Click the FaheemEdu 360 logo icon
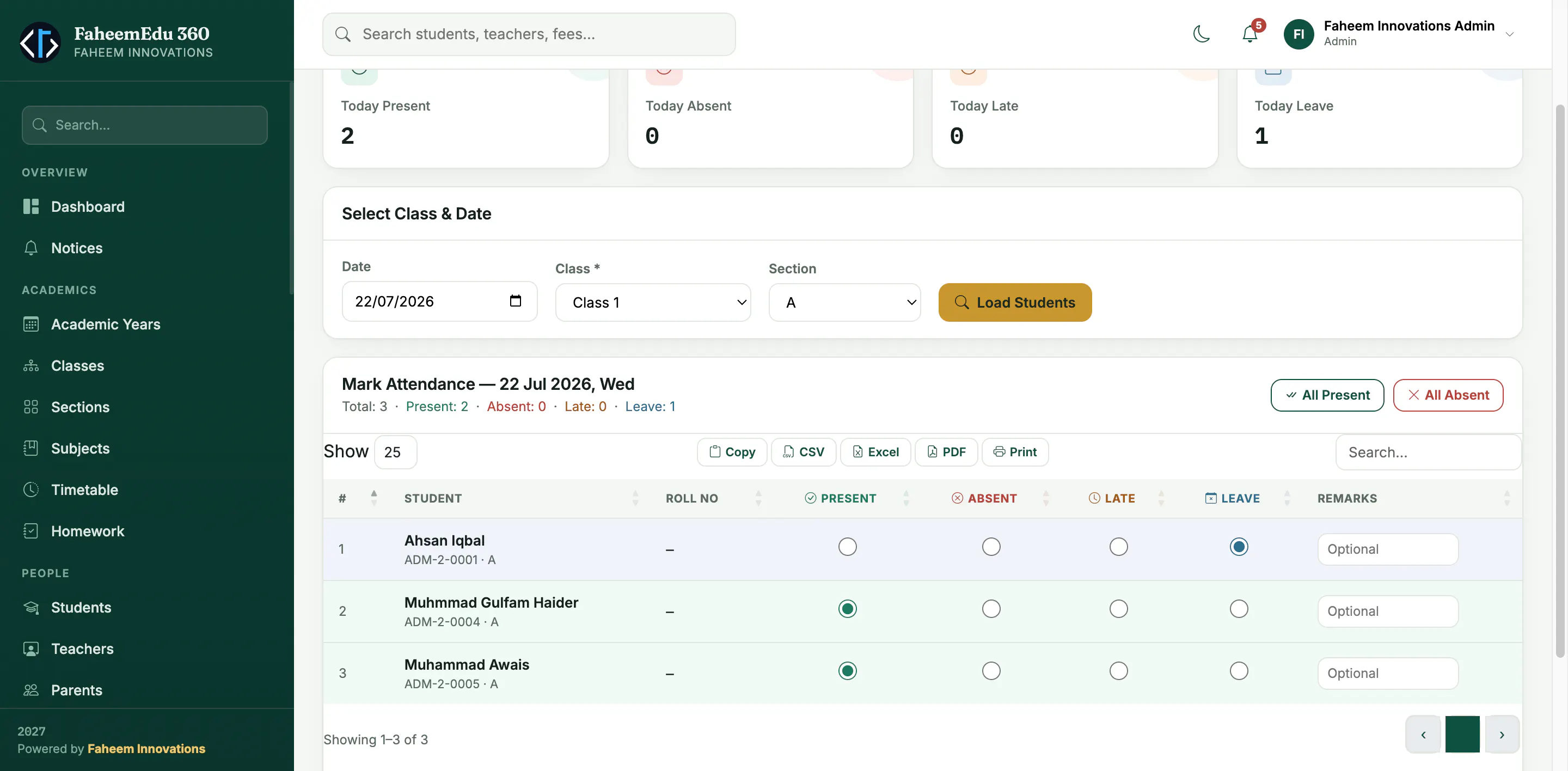The height and width of the screenshot is (771, 1568). 40,42
